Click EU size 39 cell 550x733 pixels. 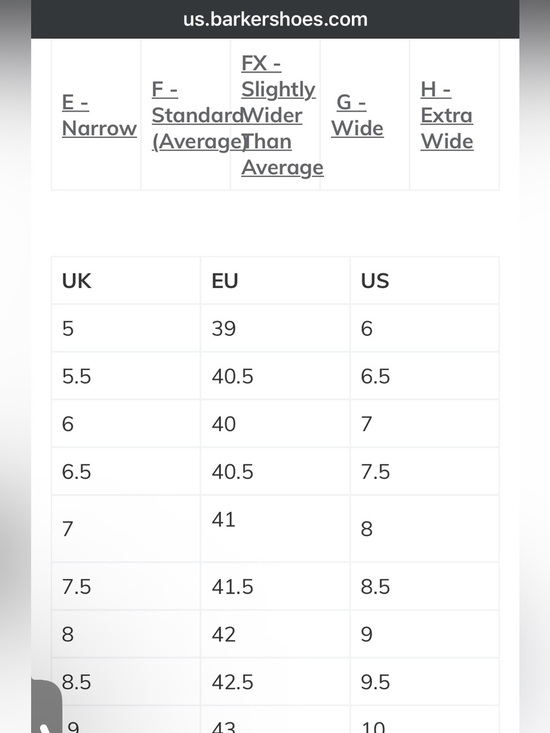click(275, 329)
